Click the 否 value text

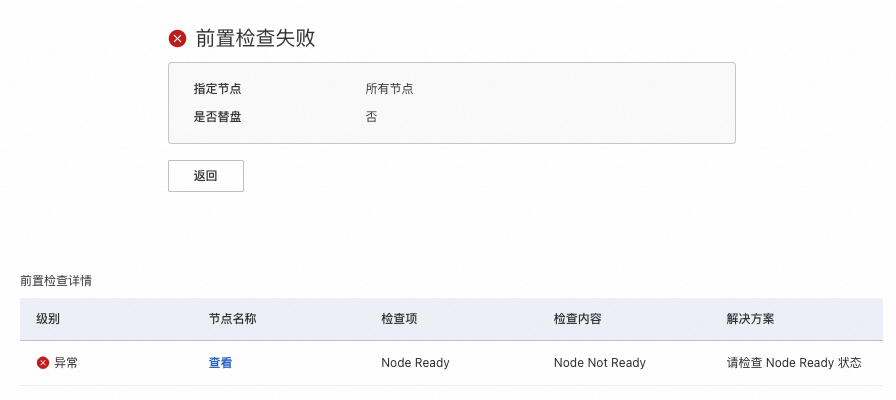coord(371,116)
